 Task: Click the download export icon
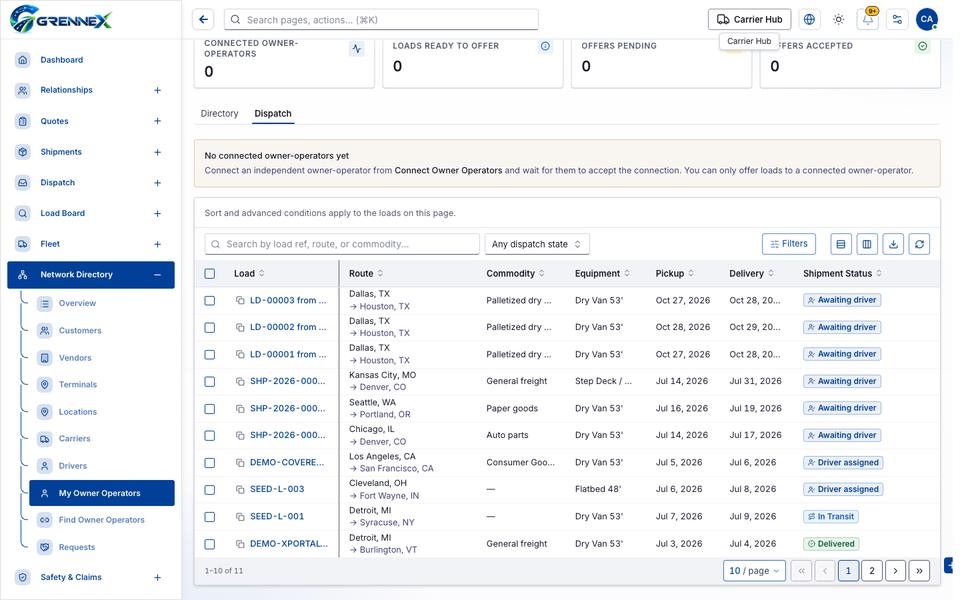click(893, 244)
